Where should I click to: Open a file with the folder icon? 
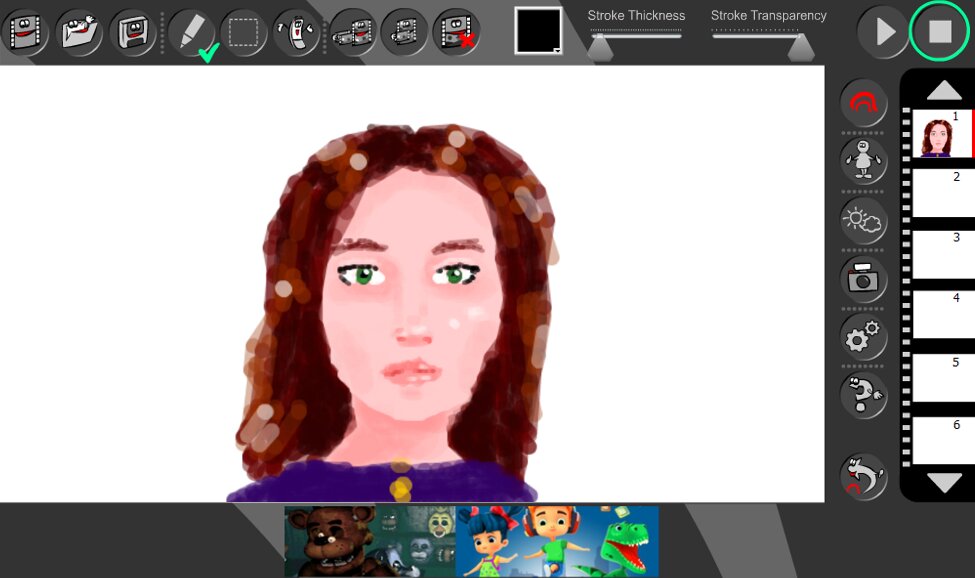pos(79,32)
